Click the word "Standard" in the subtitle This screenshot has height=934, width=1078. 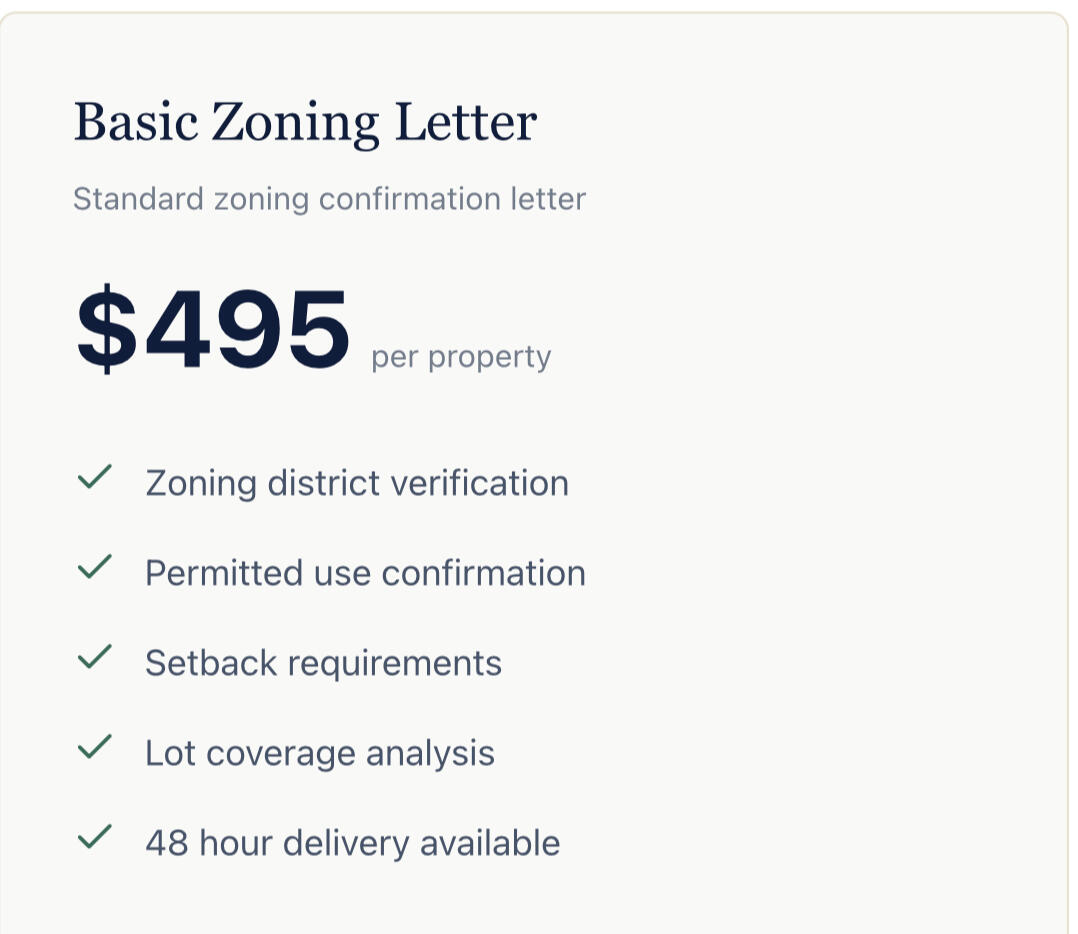[x=138, y=199]
